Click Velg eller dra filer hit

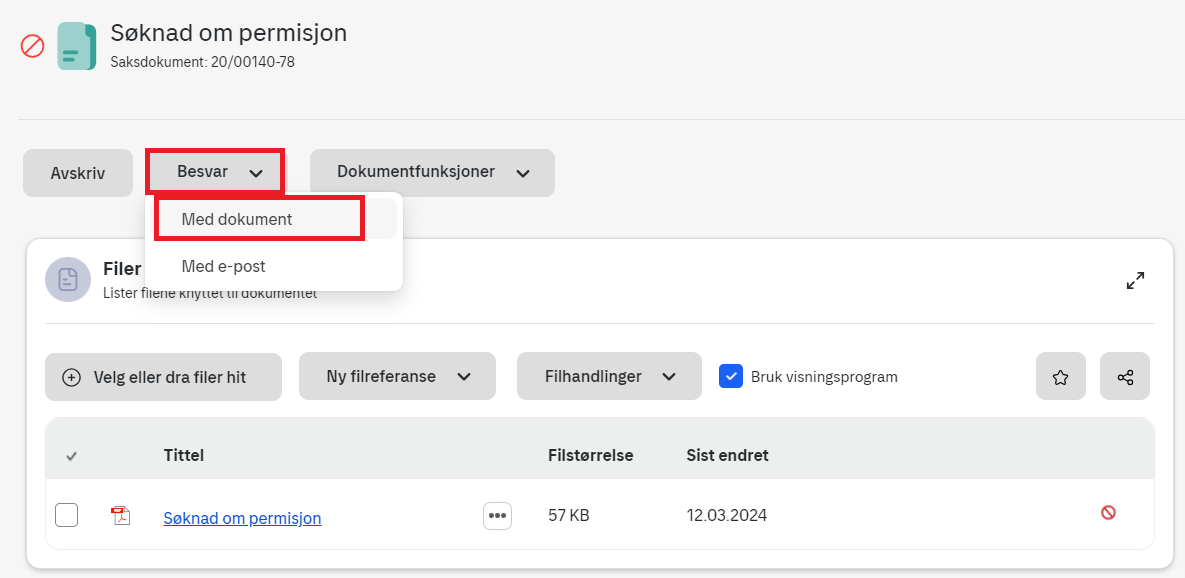(163, 376)
